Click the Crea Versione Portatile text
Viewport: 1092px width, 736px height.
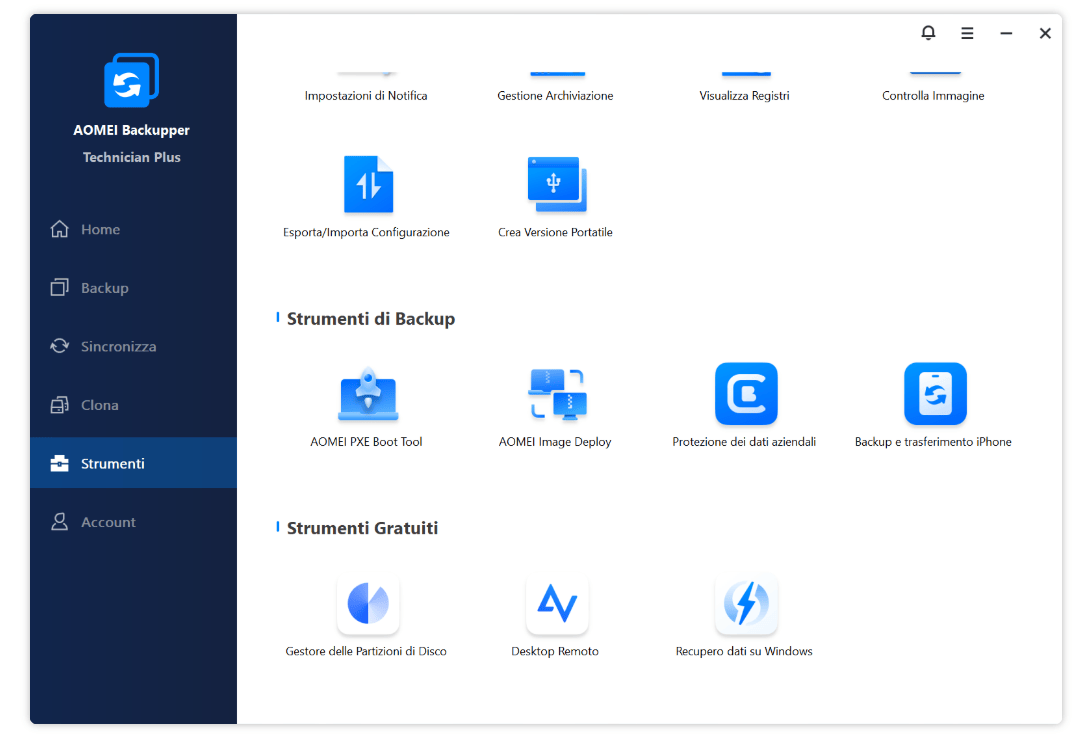(555, 233)
